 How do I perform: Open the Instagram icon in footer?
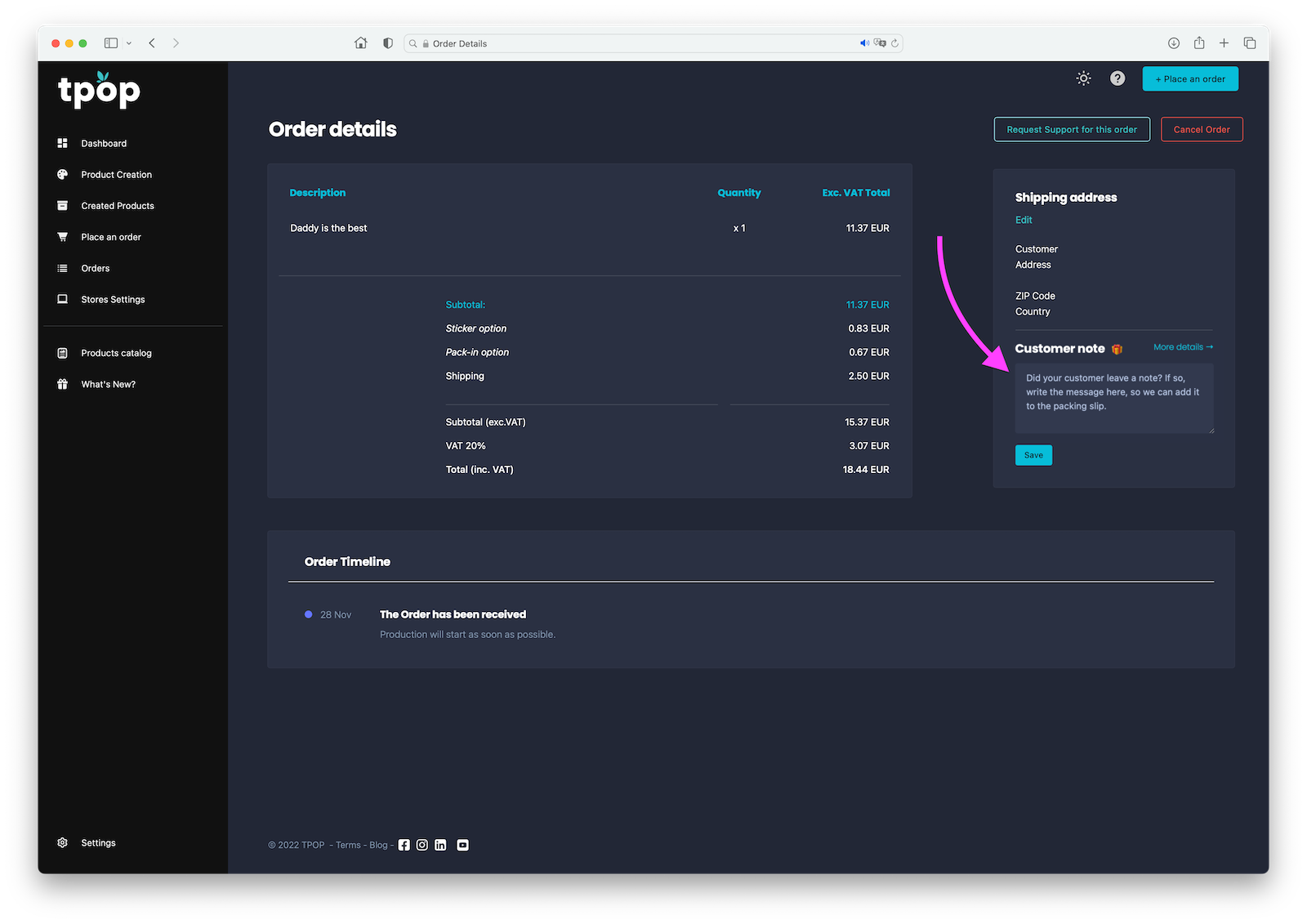[x=422, y=845]
